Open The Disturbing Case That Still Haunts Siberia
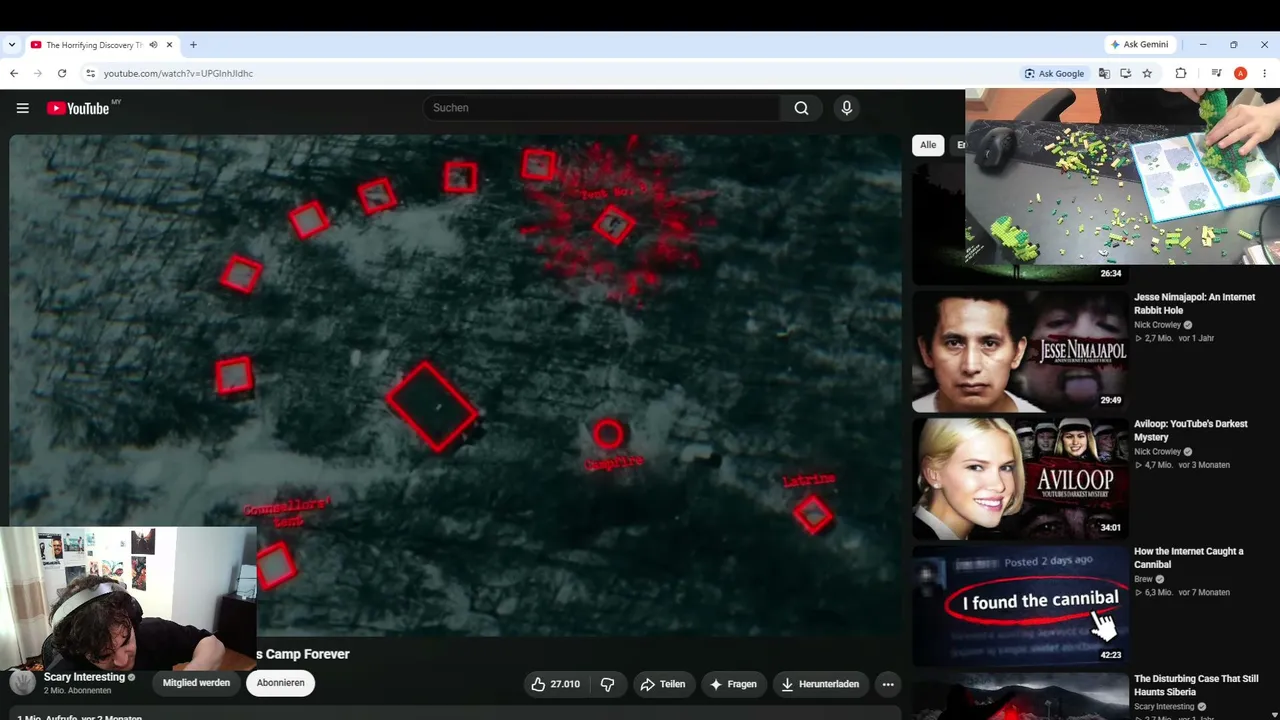Screen dimensions: 1280x720 tap(1196, 685)
